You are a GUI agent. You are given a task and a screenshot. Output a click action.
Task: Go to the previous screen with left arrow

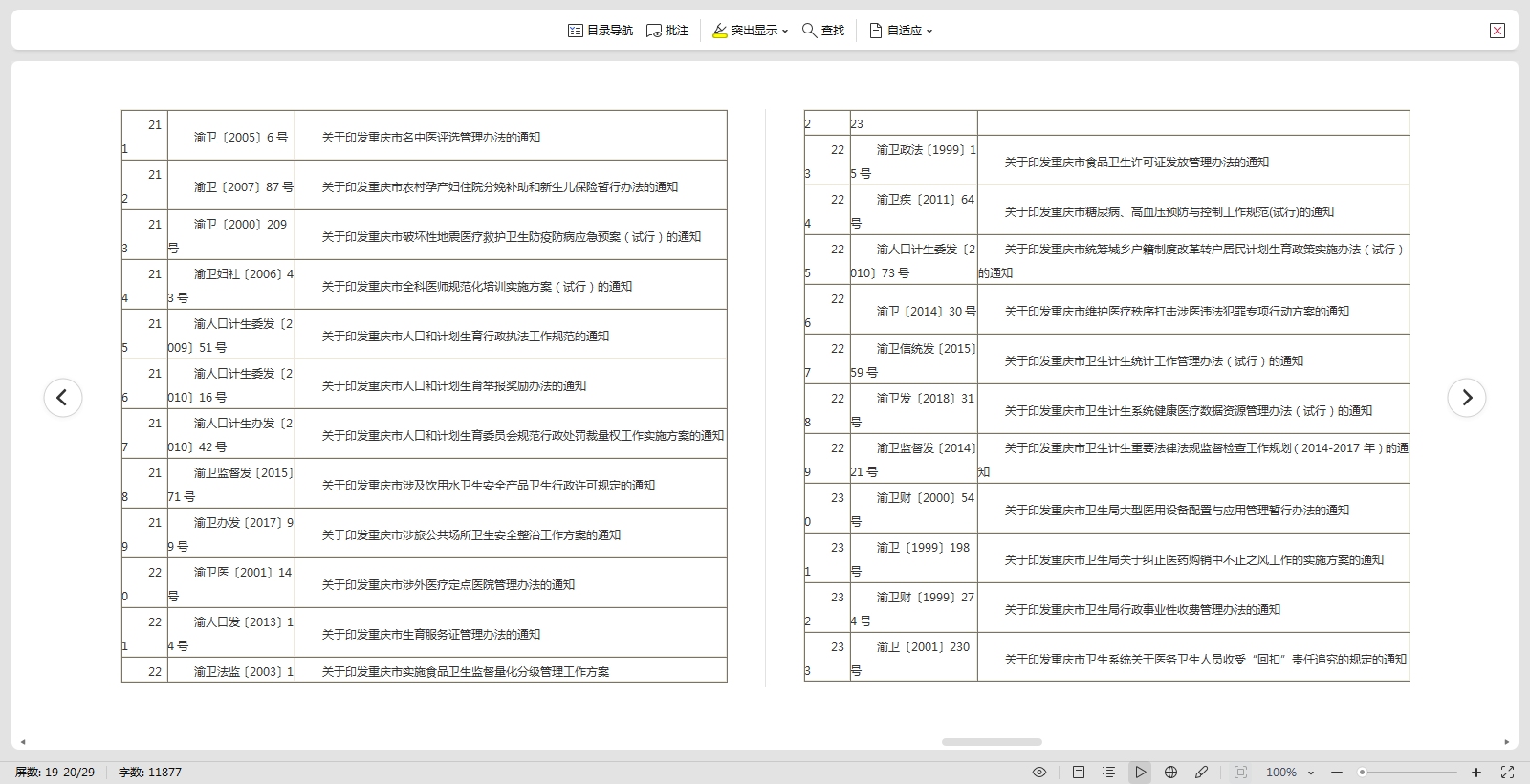pyautogui.click(x=63, y=398)
